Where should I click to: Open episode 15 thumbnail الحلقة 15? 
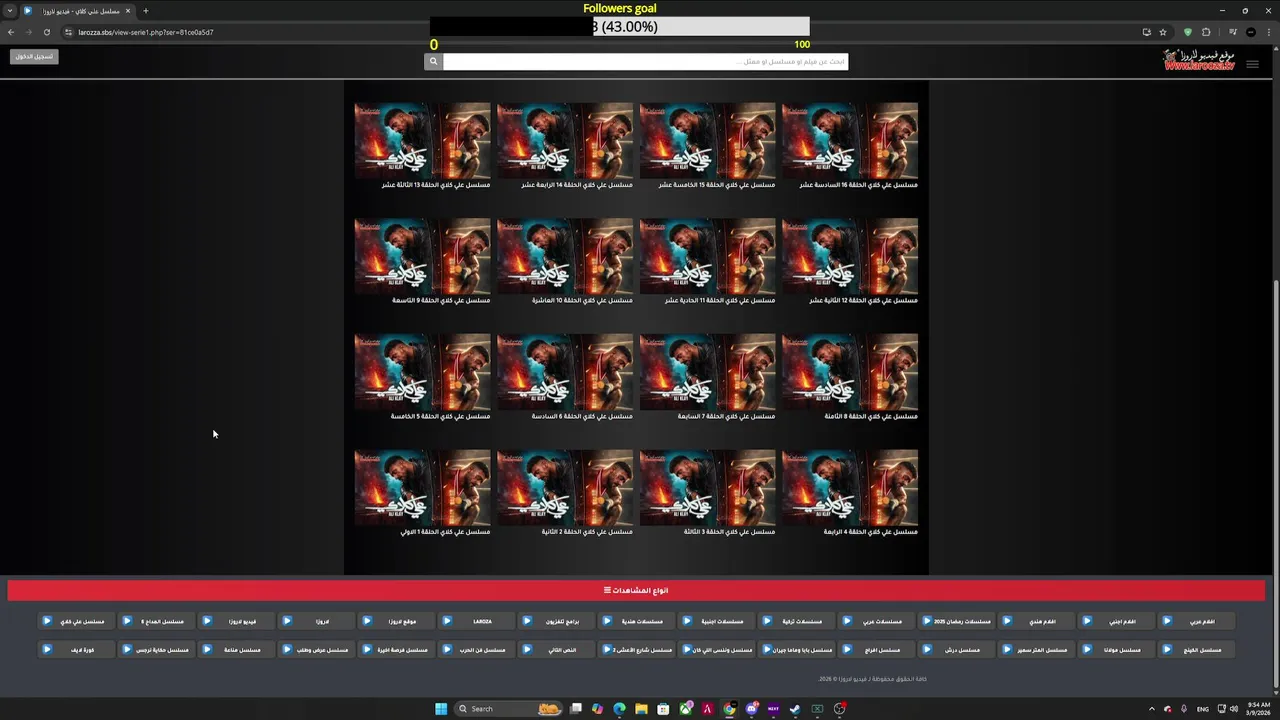point(707,140)
